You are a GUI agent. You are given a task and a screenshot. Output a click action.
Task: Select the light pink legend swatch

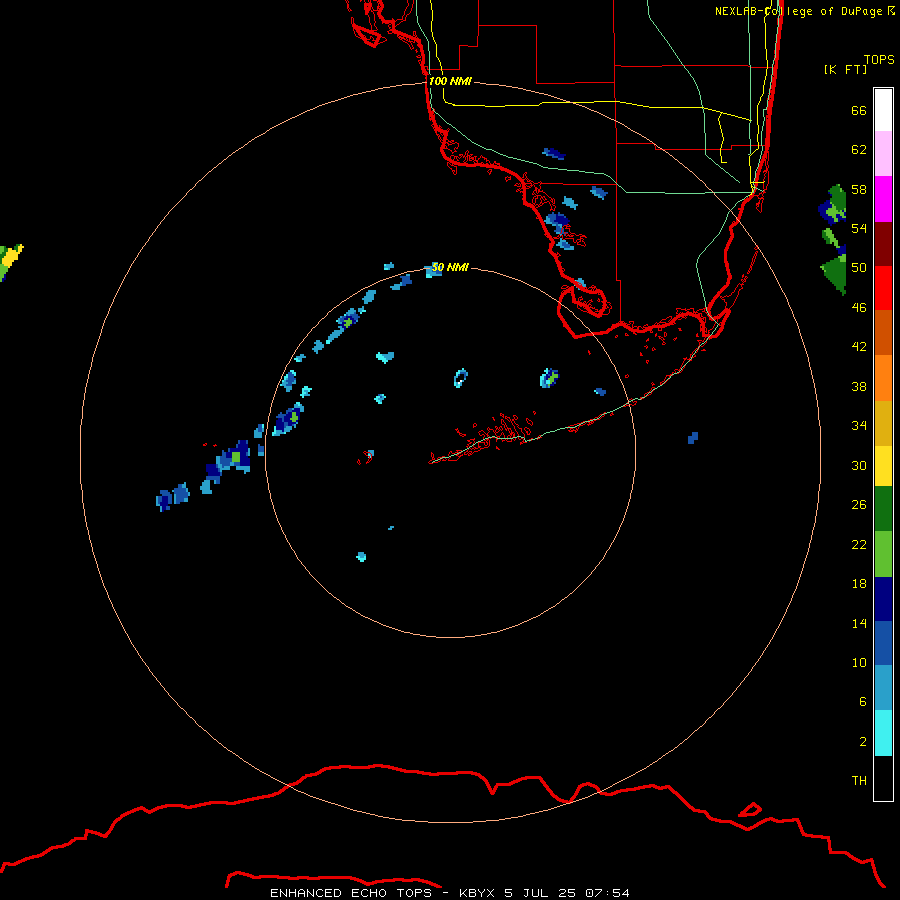(x=883, y=153)
